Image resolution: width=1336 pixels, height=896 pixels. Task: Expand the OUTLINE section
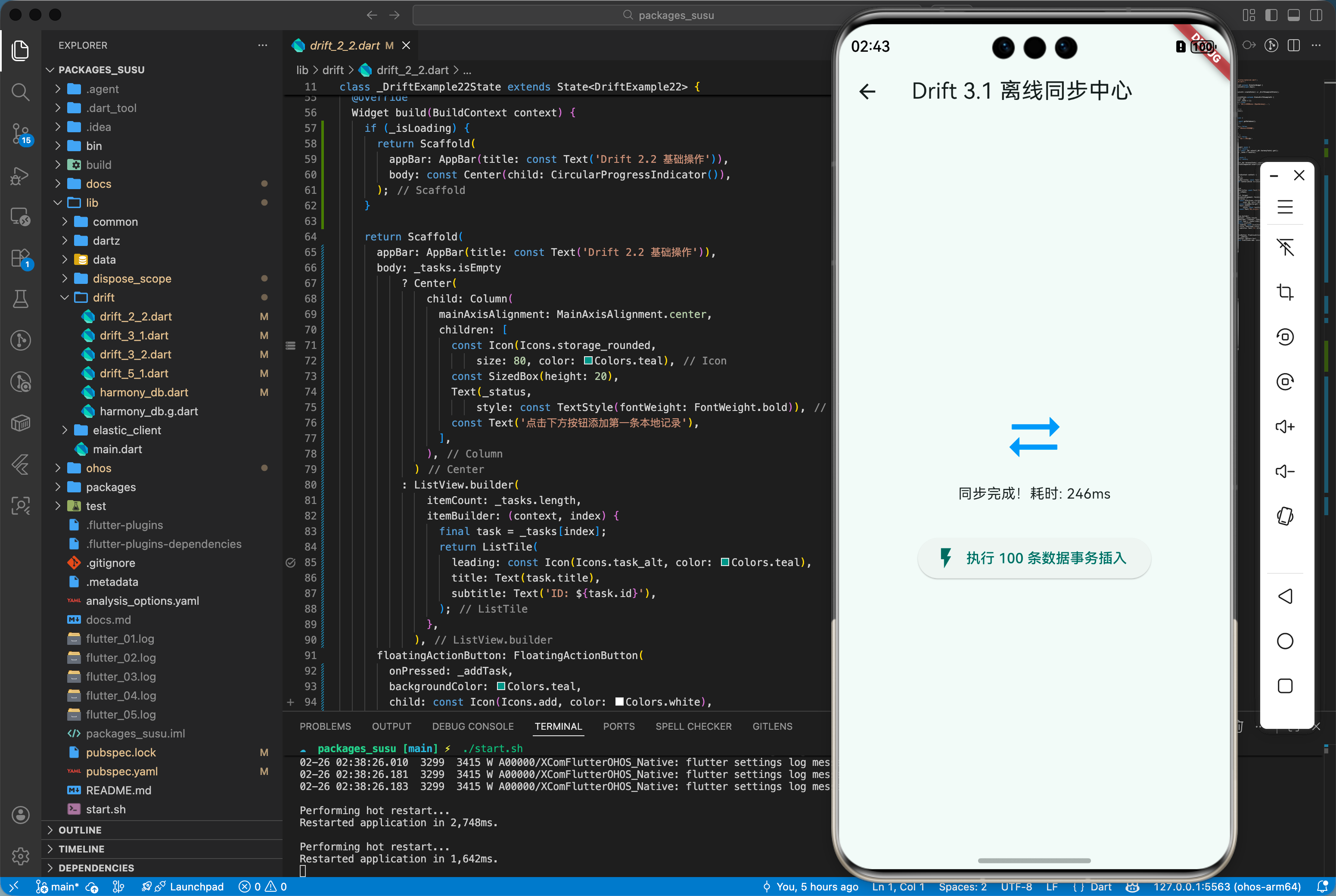80,830
